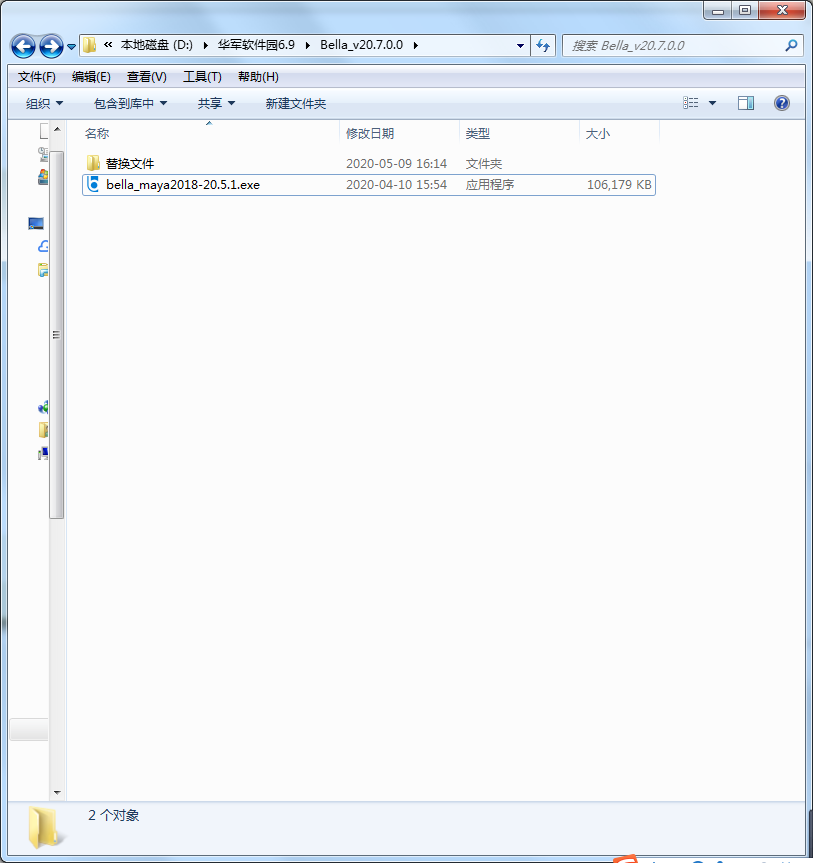Click the navigation pane scroll down arrow
813x863 pixels.
coord(57,793)
